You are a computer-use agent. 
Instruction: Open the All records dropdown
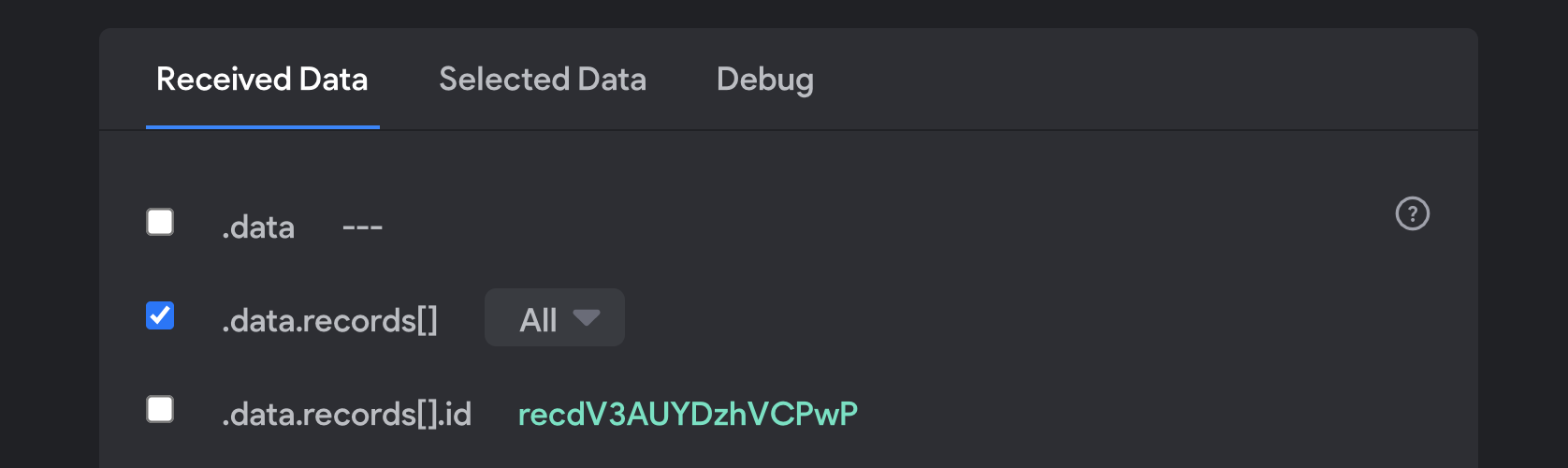554,318
